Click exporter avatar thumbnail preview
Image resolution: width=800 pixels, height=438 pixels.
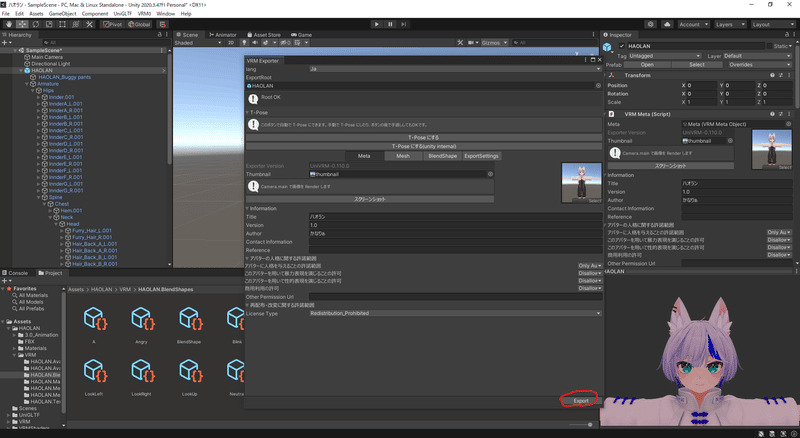coord(581,183)
